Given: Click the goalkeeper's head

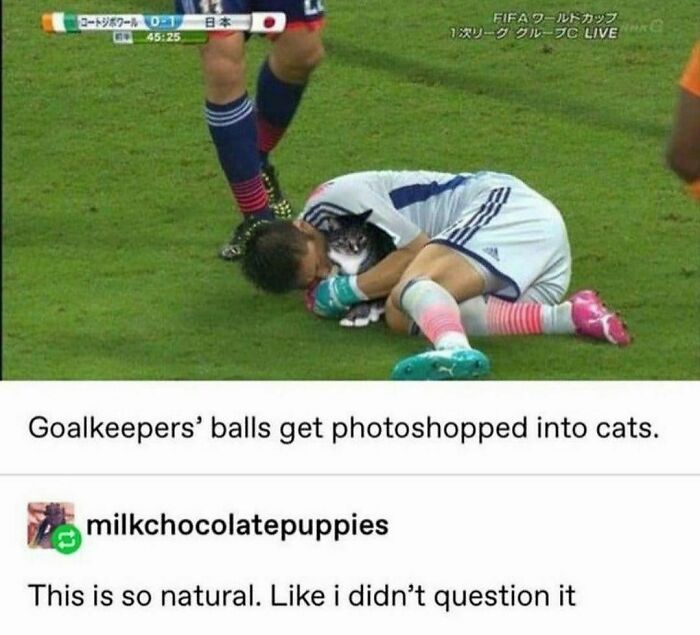Looking at the screenshot, I should 279,257.
